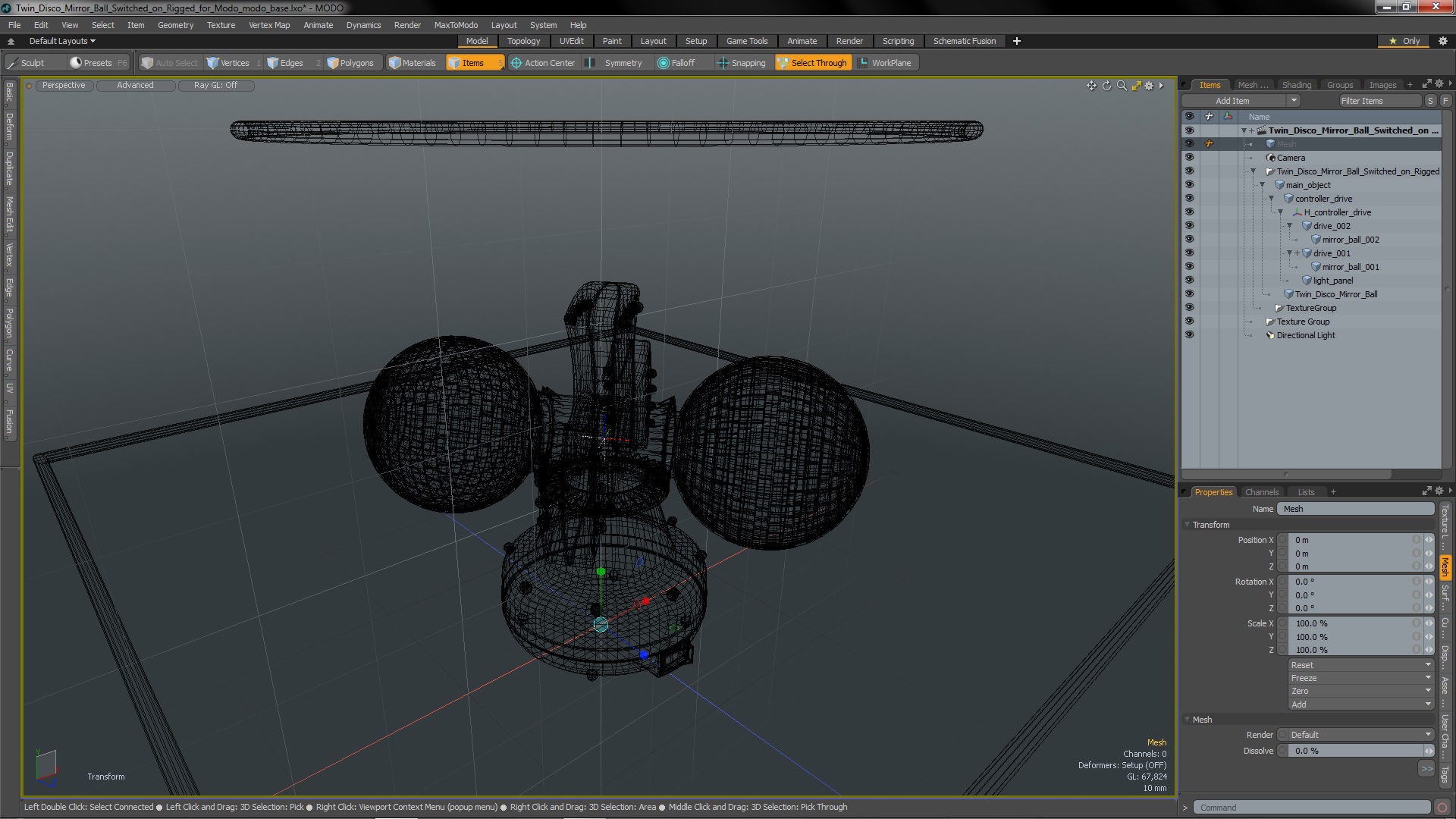
Task: Click the Only button
Action: pos(1404,41)
